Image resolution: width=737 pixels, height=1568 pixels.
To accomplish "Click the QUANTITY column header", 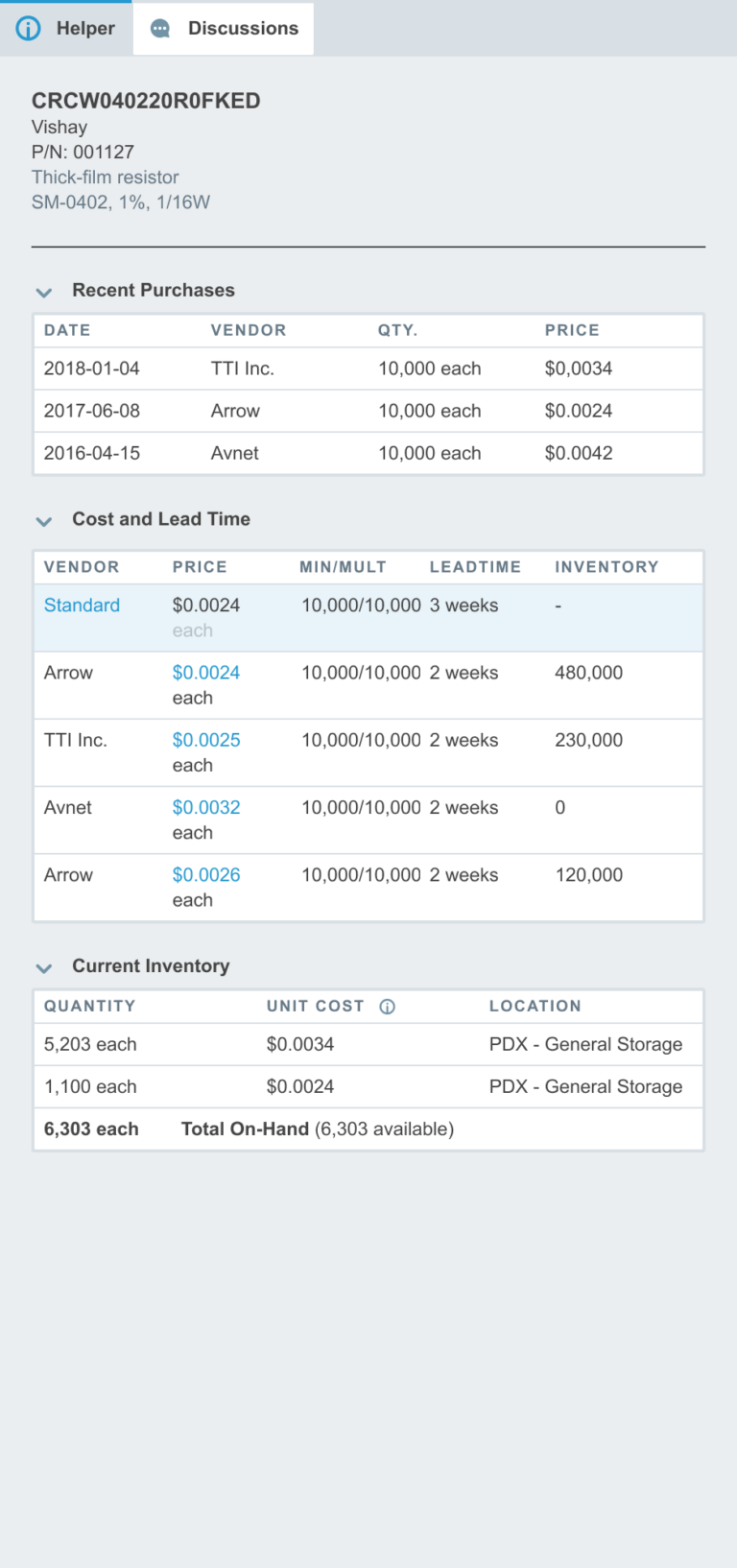I will click(89, 1006).
